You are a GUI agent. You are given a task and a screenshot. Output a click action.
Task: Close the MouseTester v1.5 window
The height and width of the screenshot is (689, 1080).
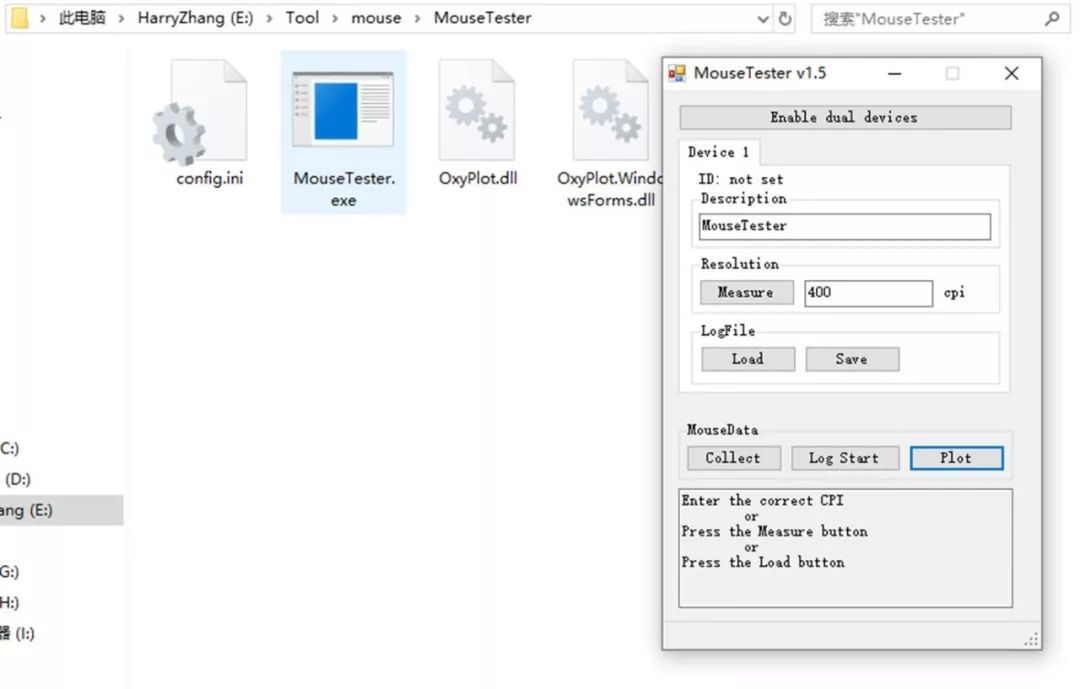click(1011, 73)
